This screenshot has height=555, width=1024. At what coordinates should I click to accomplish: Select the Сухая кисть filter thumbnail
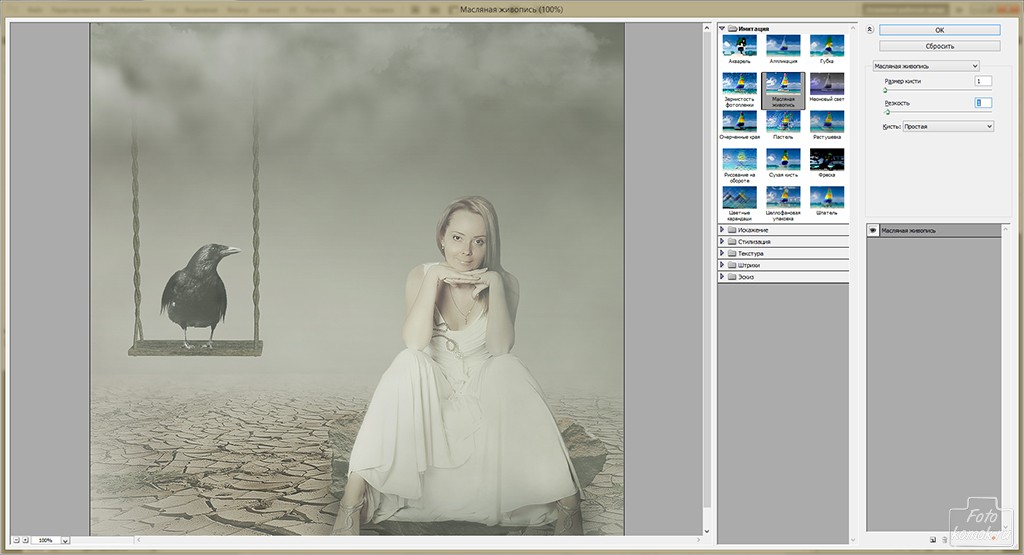tap(783, 160)
